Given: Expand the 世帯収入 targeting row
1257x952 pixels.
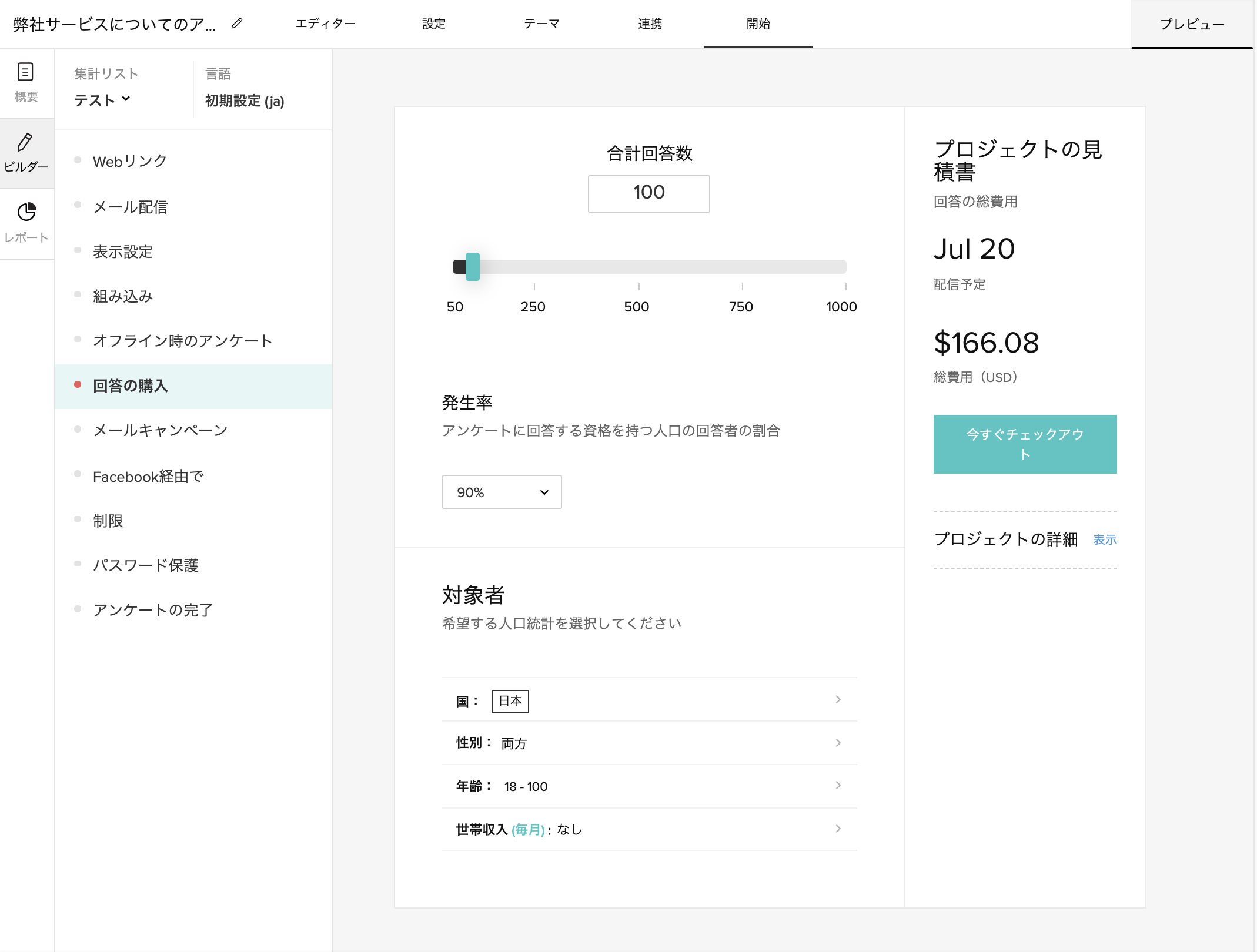Looking at the screenshot, I should 839,829.
